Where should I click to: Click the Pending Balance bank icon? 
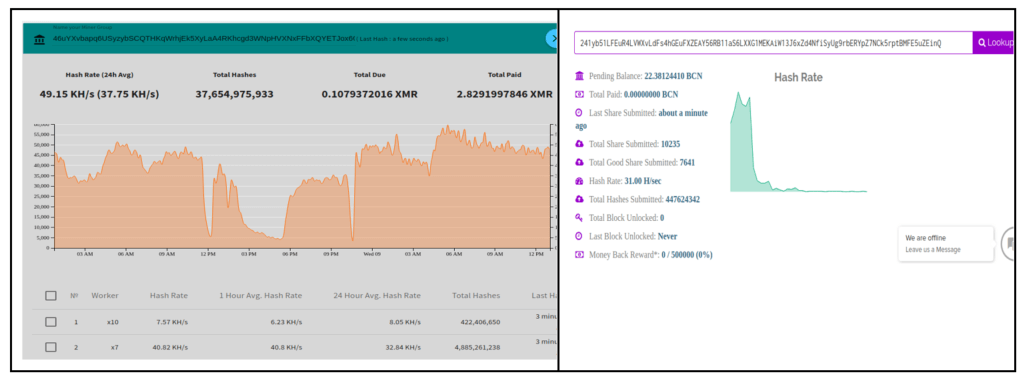point(579,76)
